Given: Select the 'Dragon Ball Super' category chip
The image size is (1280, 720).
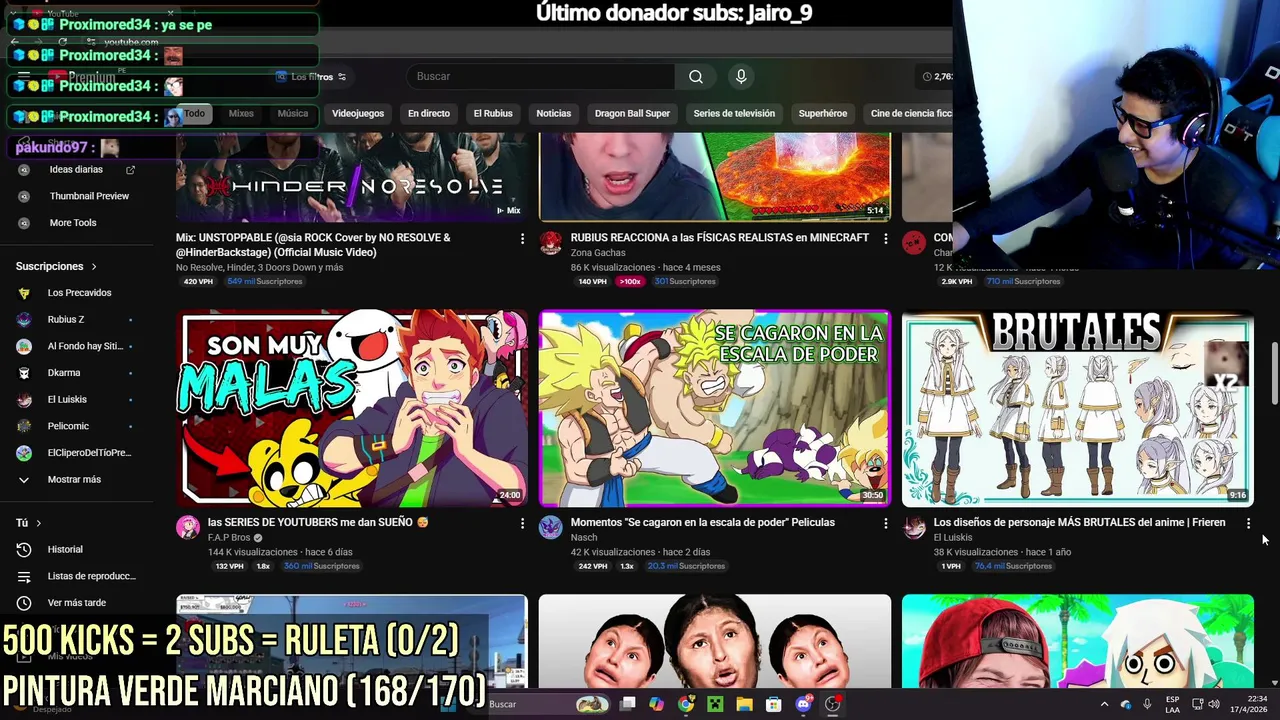Looking at the screenshot, I should tap(632, 114).
